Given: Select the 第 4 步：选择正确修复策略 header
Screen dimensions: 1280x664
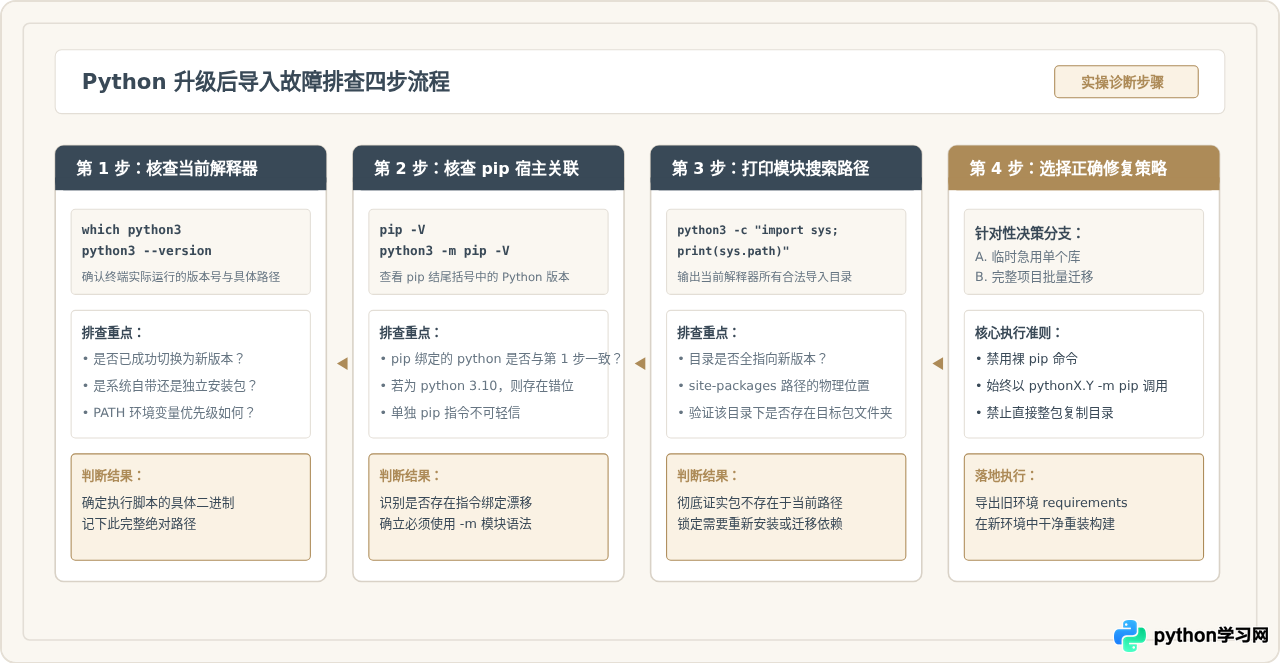Looking at the screenshot, I should pos(1084,168).
